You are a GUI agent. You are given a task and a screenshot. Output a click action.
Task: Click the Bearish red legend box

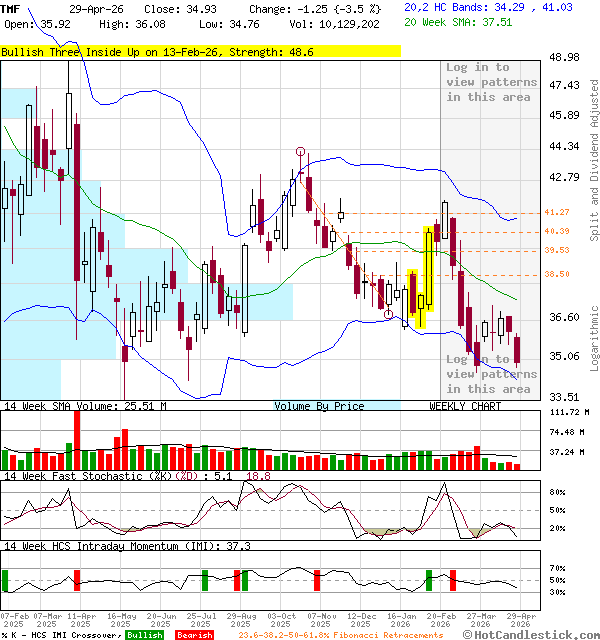click(194, 634)
